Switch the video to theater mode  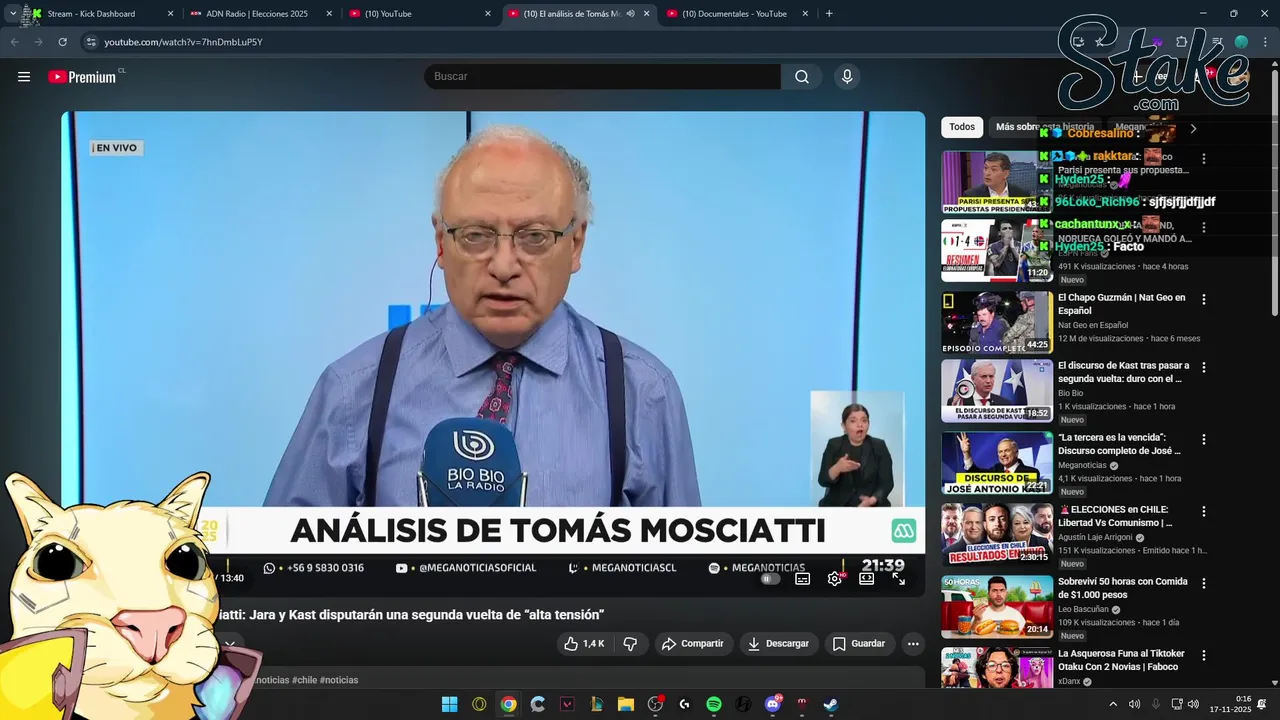tap(866, 578)
